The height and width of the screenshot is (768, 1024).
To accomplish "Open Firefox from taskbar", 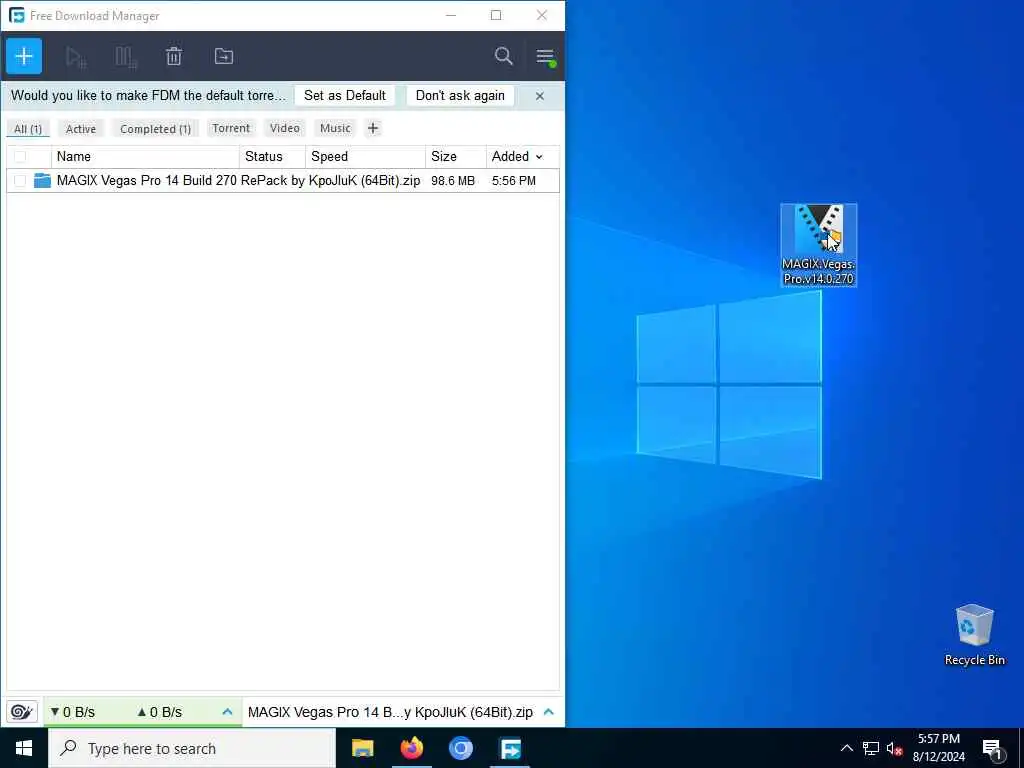I will pyautogui.click(x=411, y=748).
